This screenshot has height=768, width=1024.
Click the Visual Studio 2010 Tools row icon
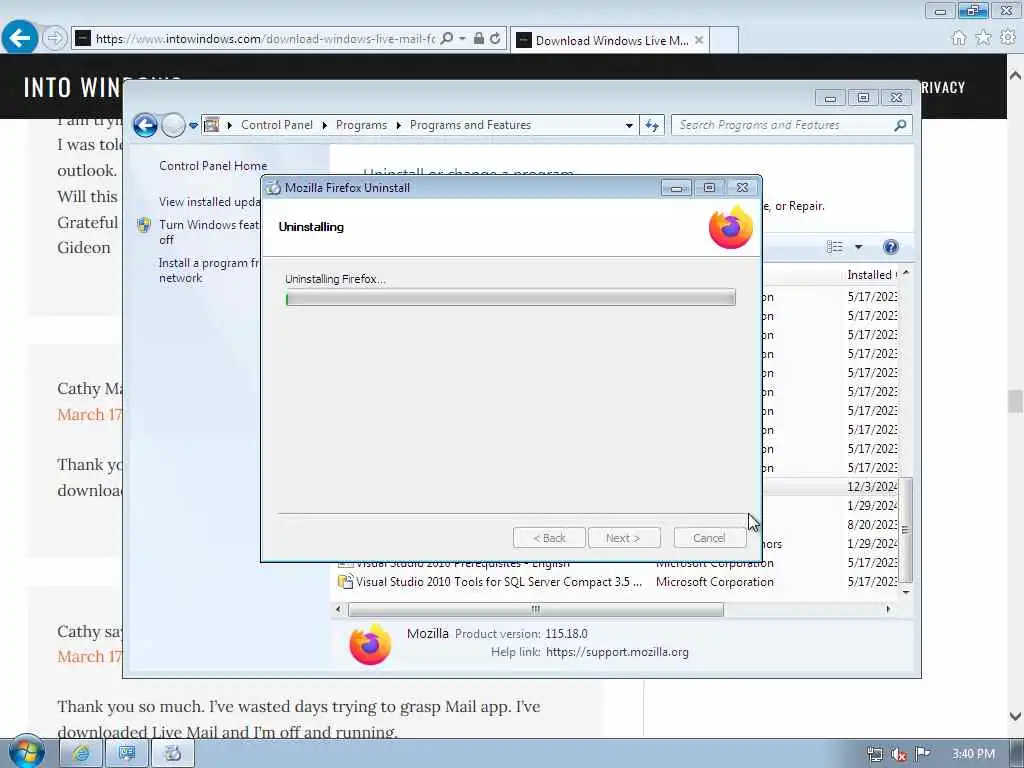345,581
